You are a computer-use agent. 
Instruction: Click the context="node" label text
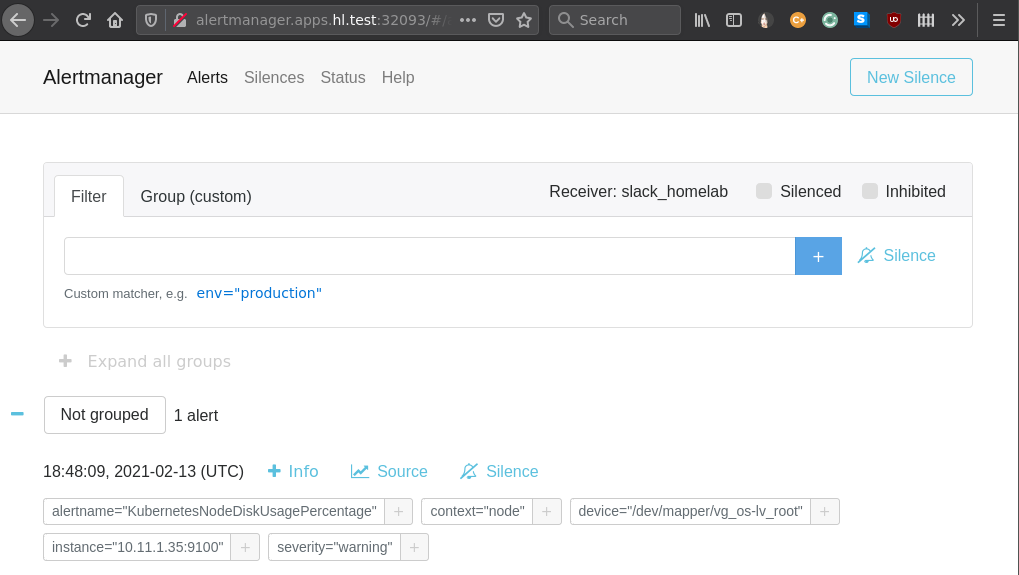pos(477,511)
